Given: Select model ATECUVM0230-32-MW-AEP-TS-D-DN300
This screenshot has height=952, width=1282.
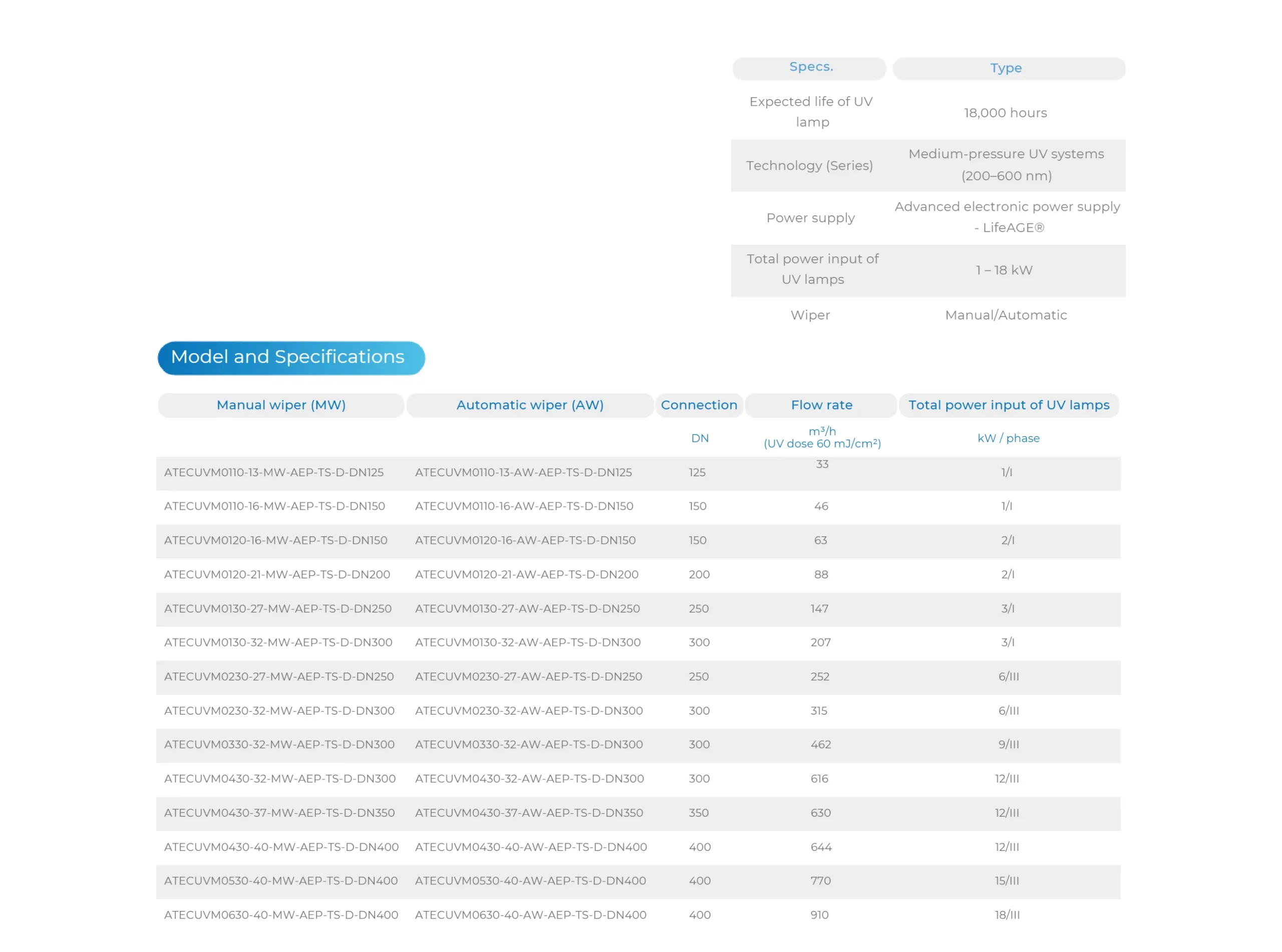Looking at the screenshot, I should click(279, 711).
